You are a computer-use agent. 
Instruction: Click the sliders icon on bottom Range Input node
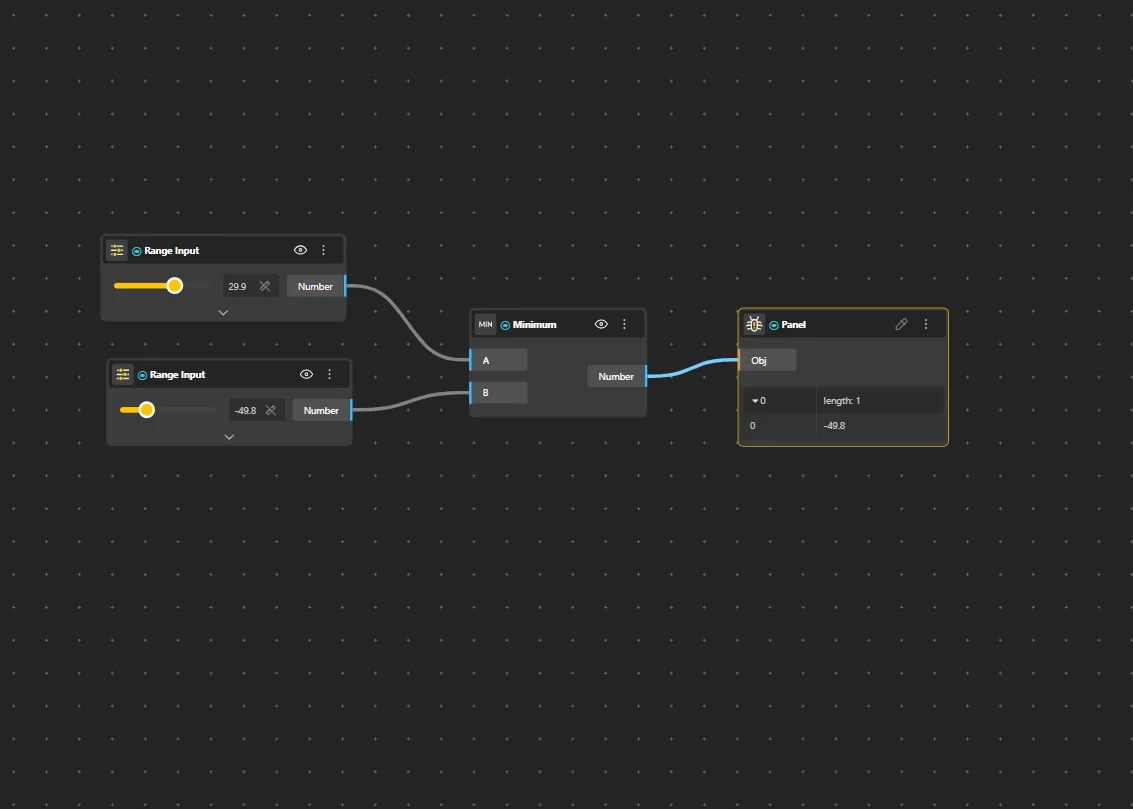point(122,374)
